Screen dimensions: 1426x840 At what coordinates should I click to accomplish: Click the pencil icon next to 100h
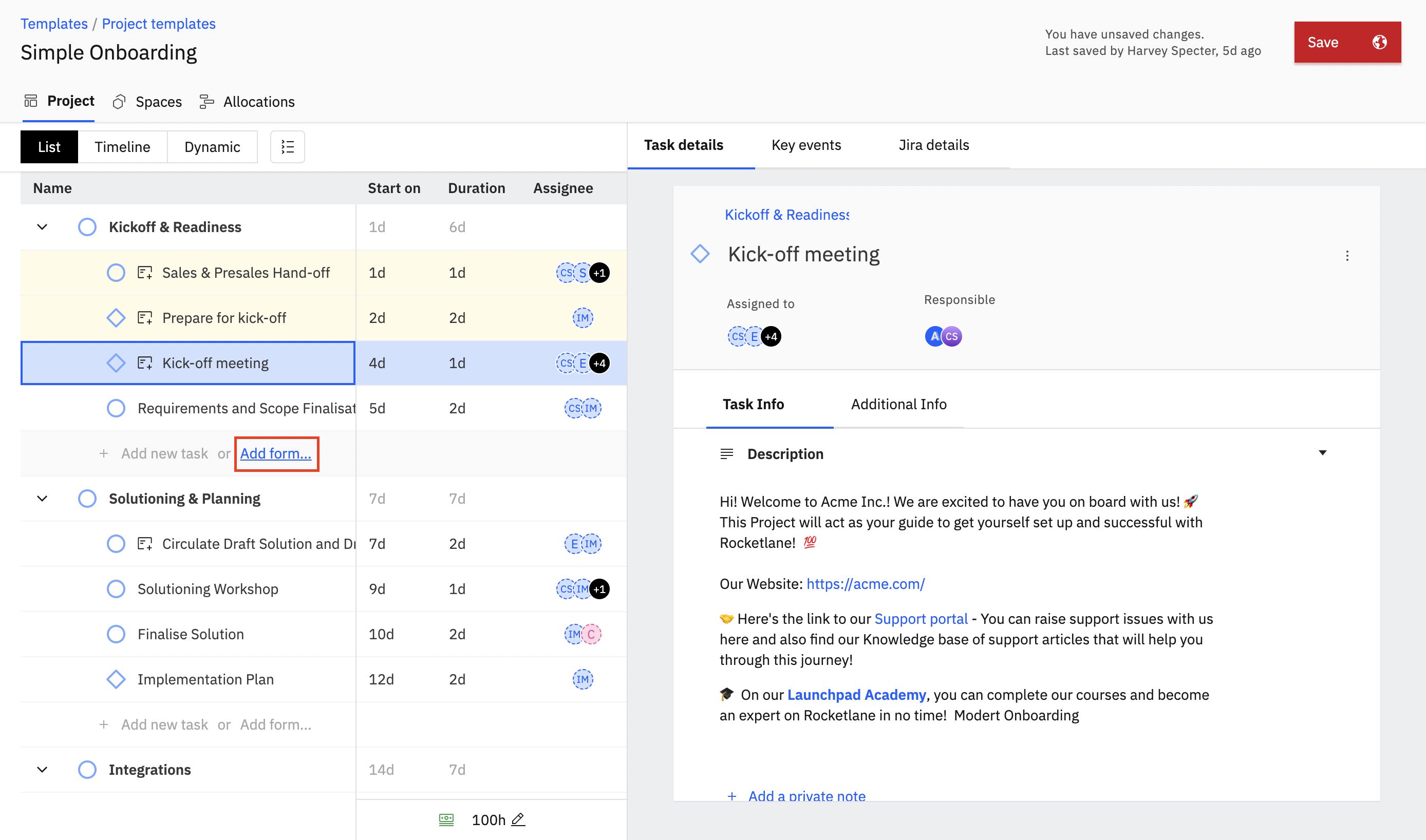[x=518, y=819]
